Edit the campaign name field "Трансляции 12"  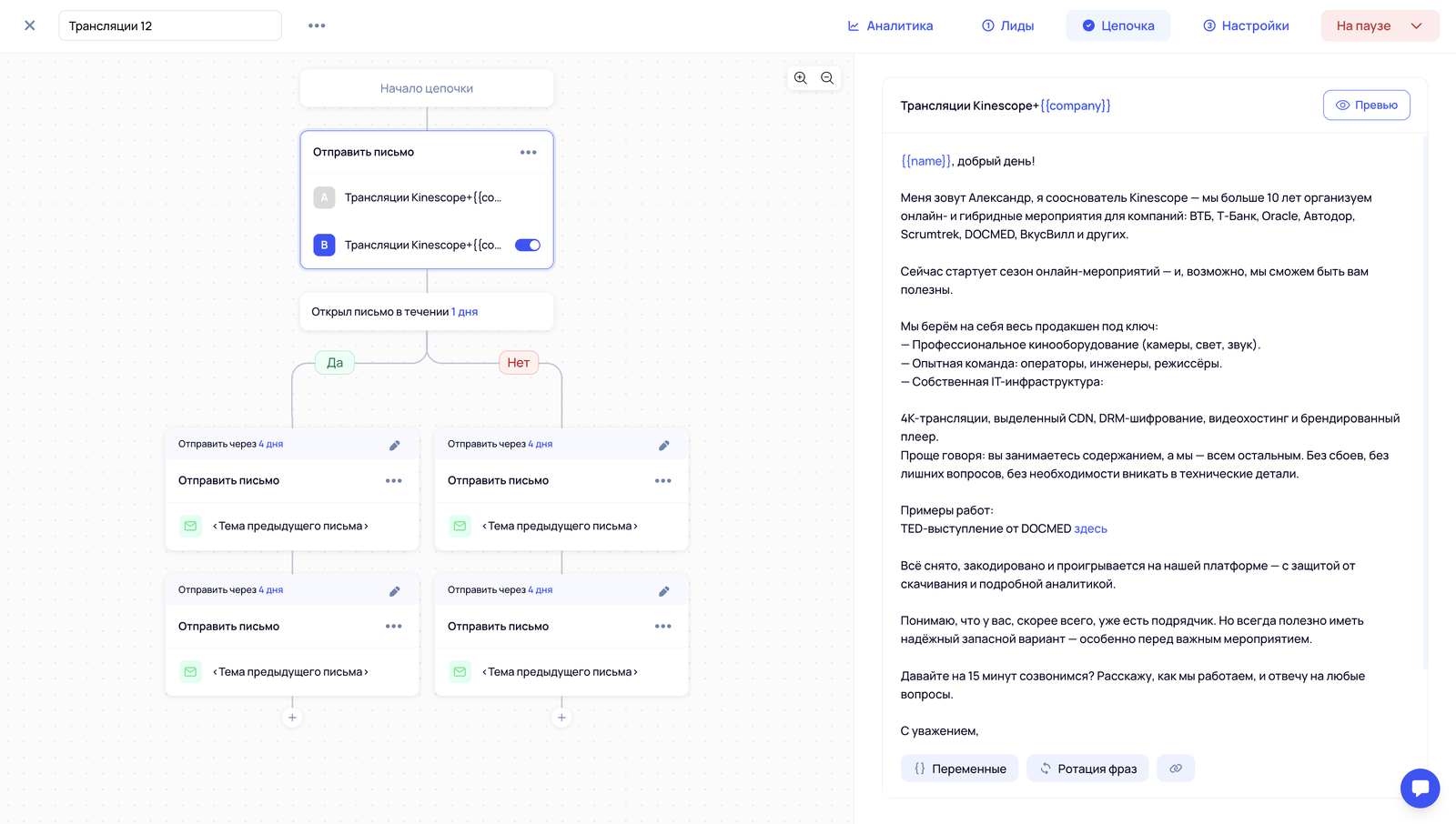[x=170, y=25]
